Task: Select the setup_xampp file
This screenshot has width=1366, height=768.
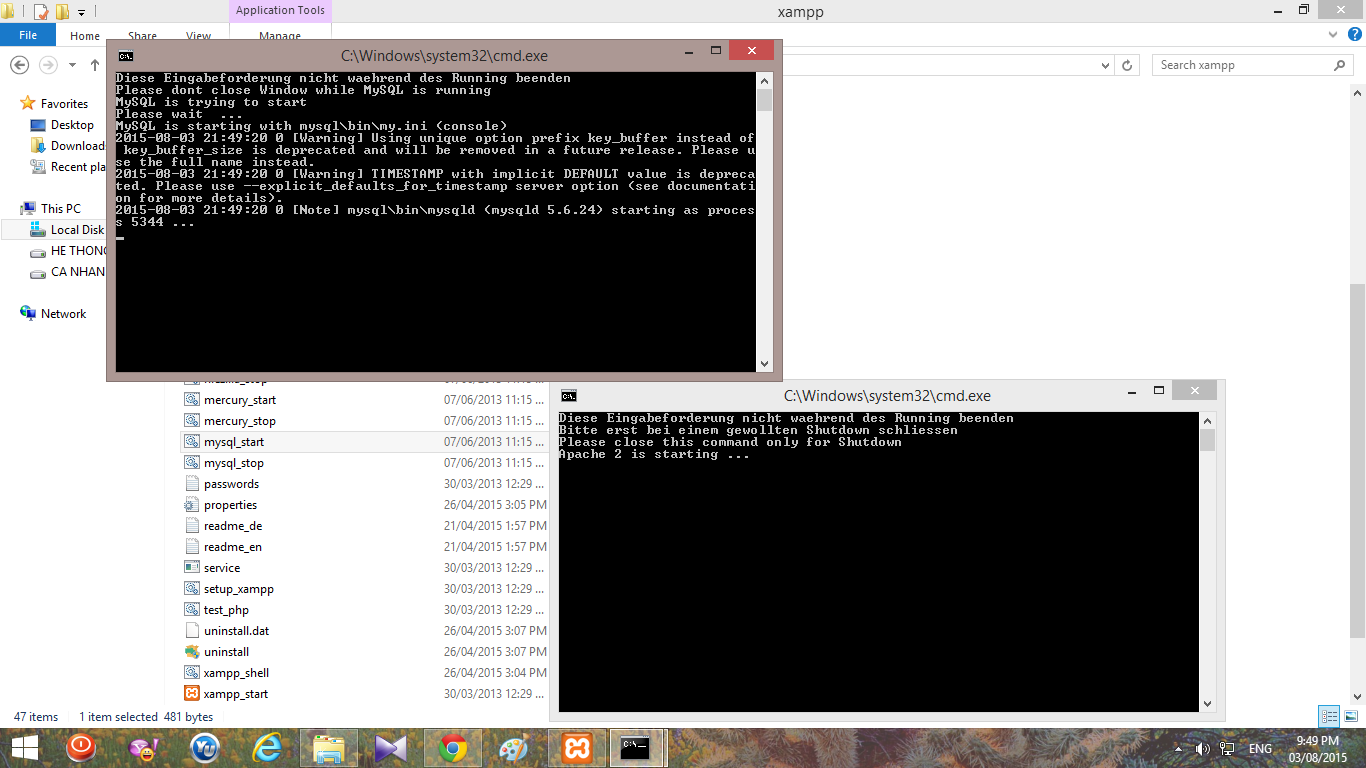Action: (238, 589)
